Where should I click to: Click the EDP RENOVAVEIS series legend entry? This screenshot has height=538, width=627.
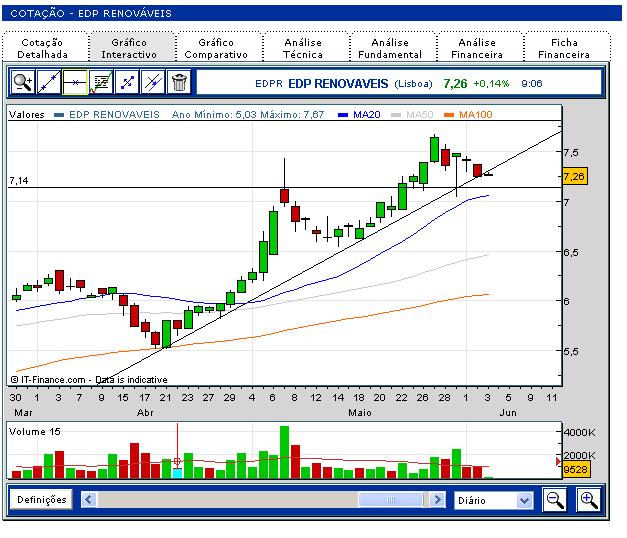(107, 114)
